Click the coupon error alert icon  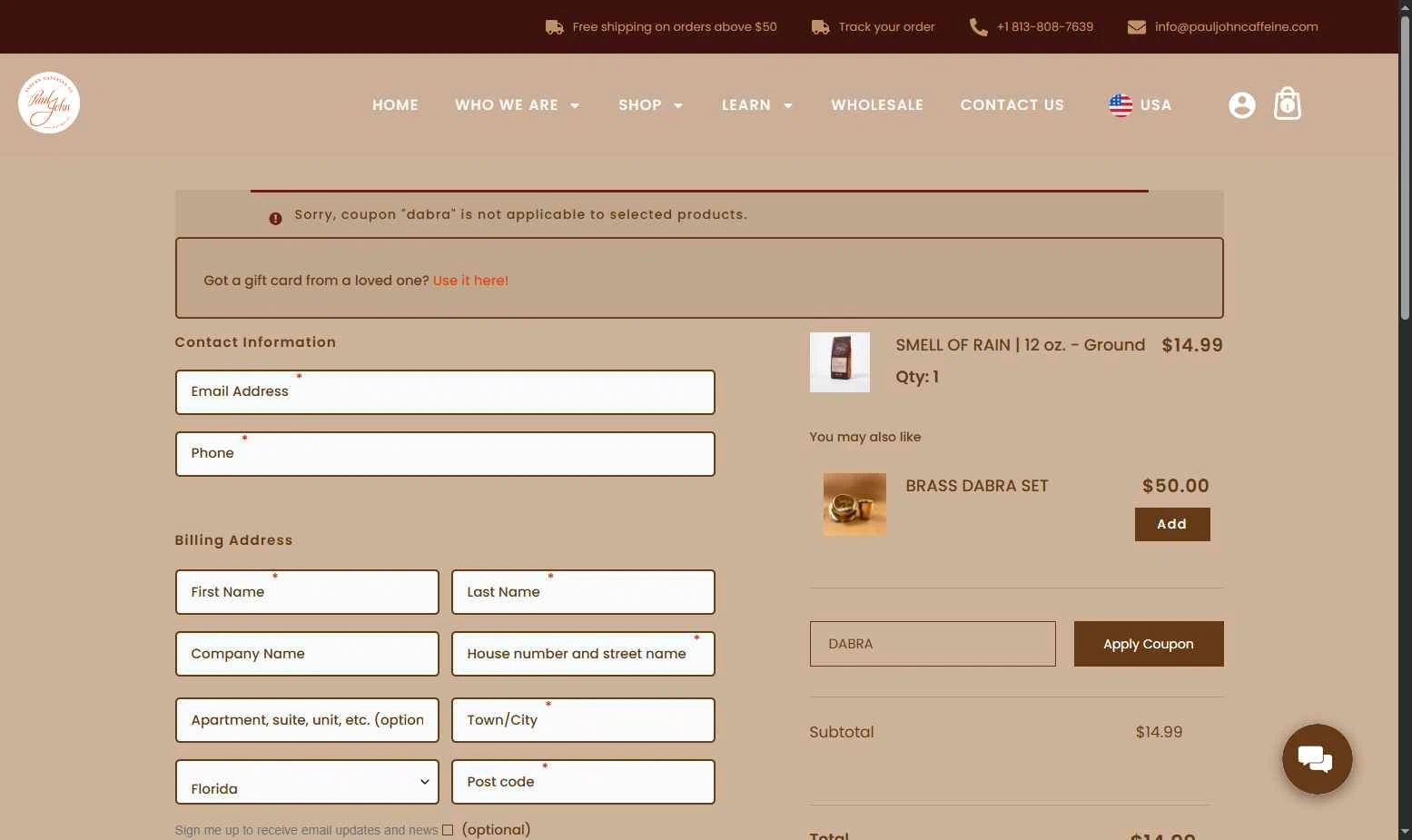(x=275, y=219)
